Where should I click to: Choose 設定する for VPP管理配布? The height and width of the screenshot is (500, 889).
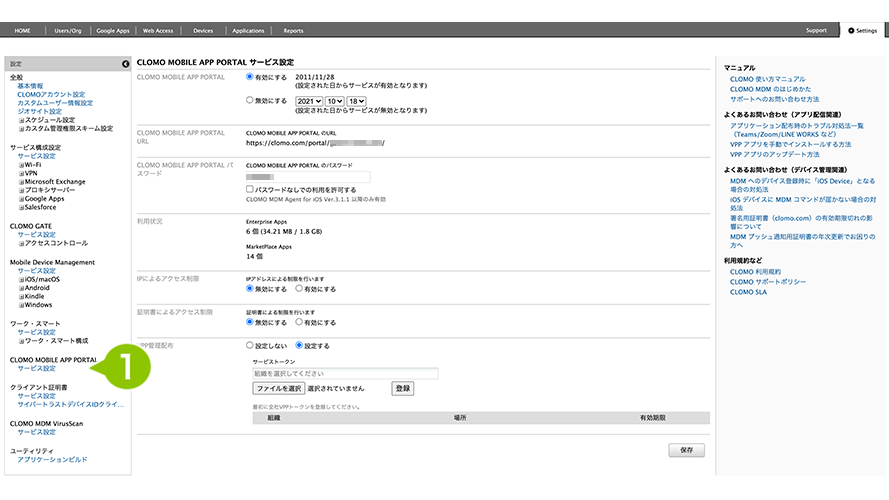299,345
